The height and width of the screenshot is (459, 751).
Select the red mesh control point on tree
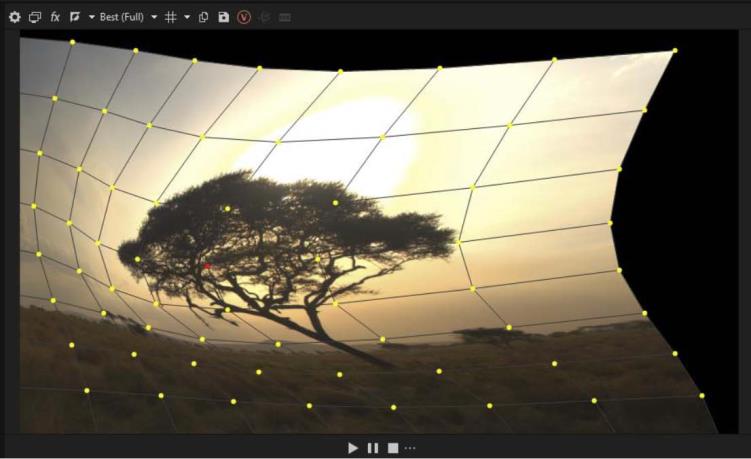tap(207, 266)
